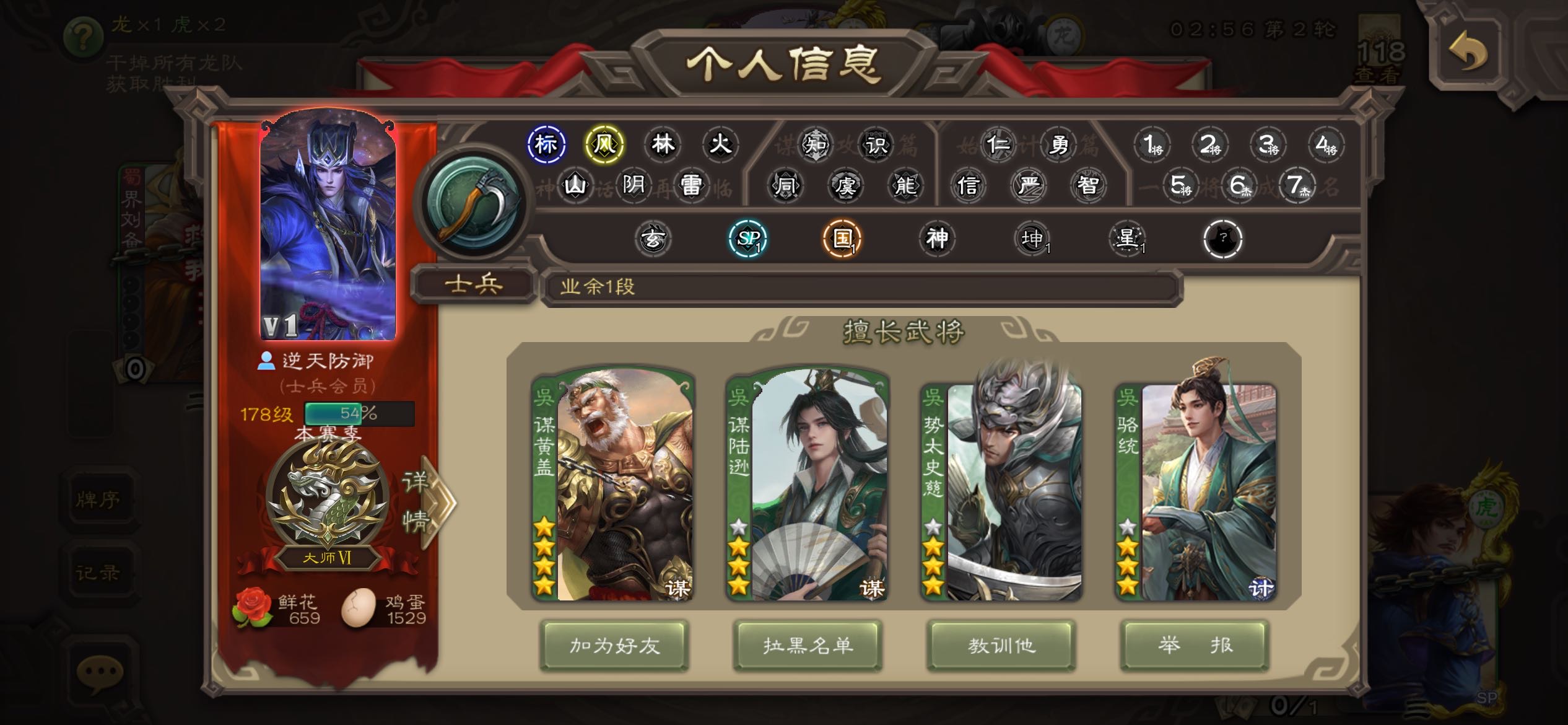Click the 54% experience progress bar

(359, 414)
